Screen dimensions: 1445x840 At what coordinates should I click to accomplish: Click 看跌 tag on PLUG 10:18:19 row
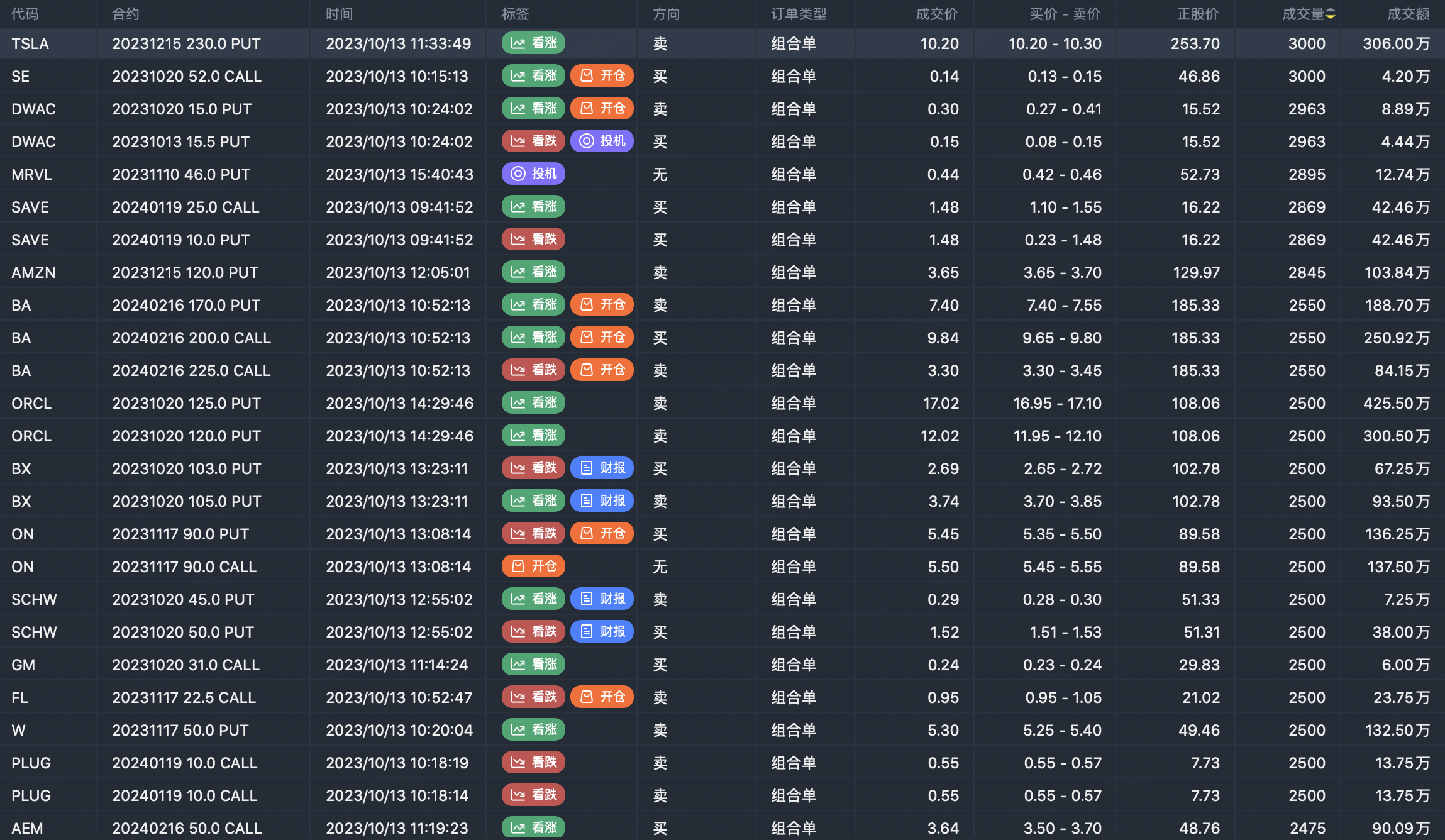(533, 763)
